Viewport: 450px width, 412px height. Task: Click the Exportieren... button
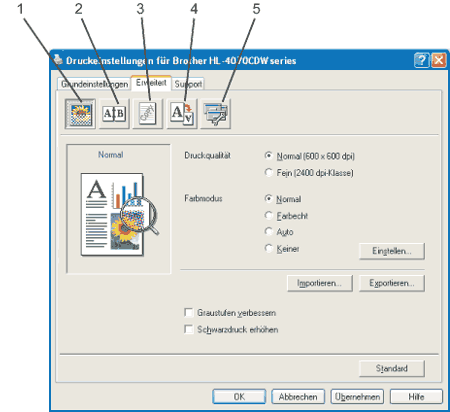[x=392, y=283]
